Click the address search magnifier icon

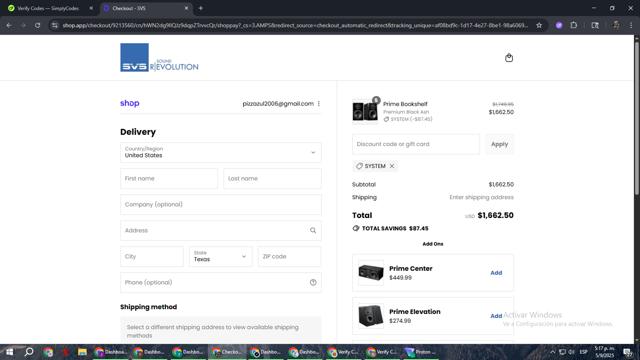313,231
